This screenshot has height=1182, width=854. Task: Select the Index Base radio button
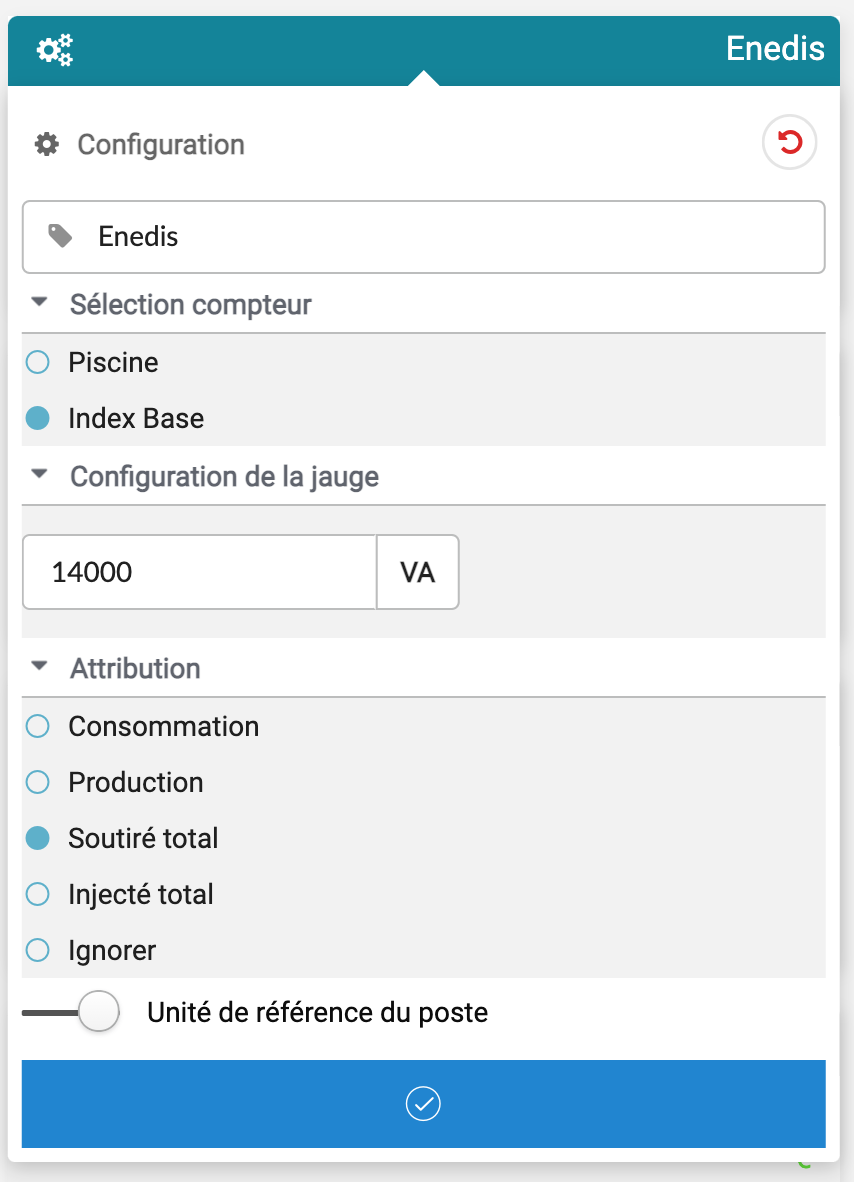pyautogui.click(x=38, y=418)
